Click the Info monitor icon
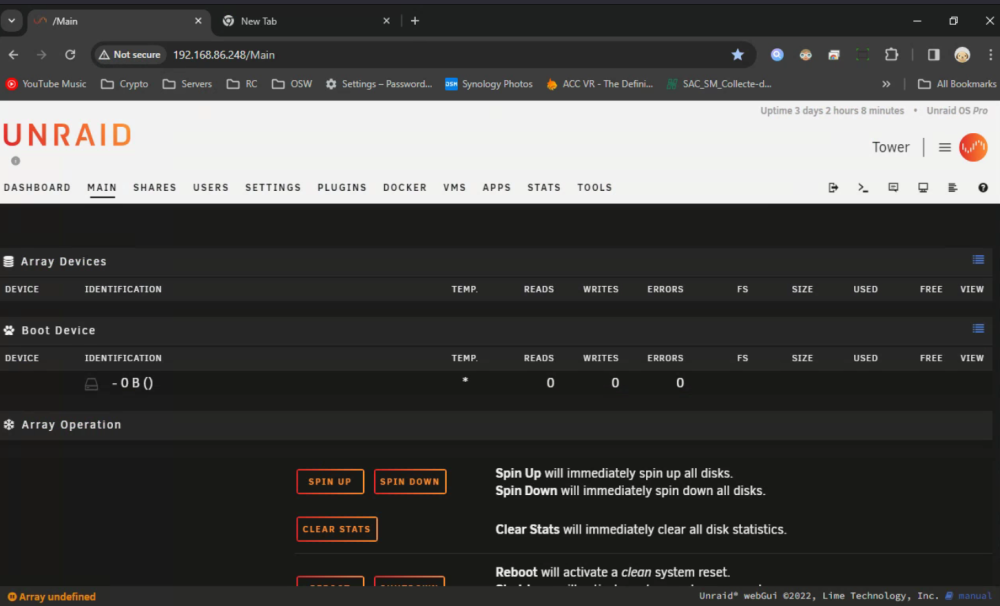The image size is (1000, 606). click(923, 188)
